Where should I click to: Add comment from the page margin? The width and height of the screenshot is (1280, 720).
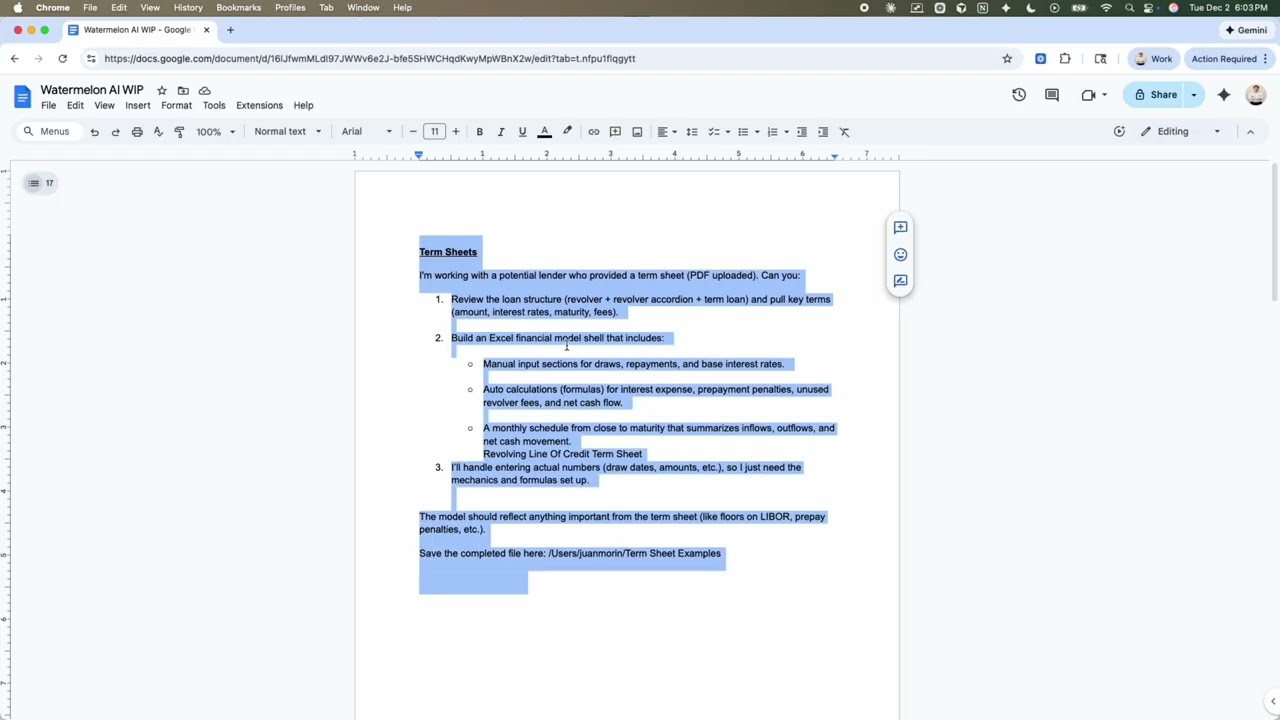point(900,228)
